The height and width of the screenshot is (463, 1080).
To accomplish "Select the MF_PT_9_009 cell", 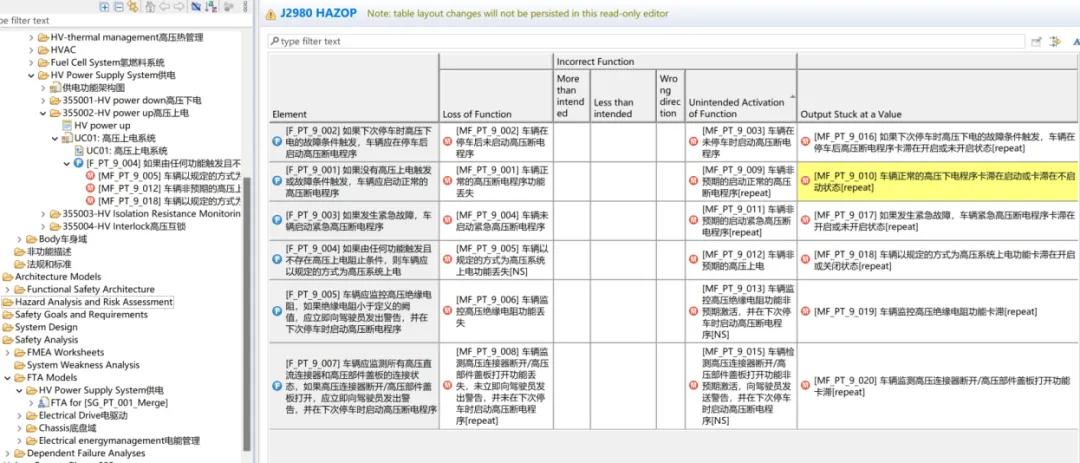I will (740, 182).
